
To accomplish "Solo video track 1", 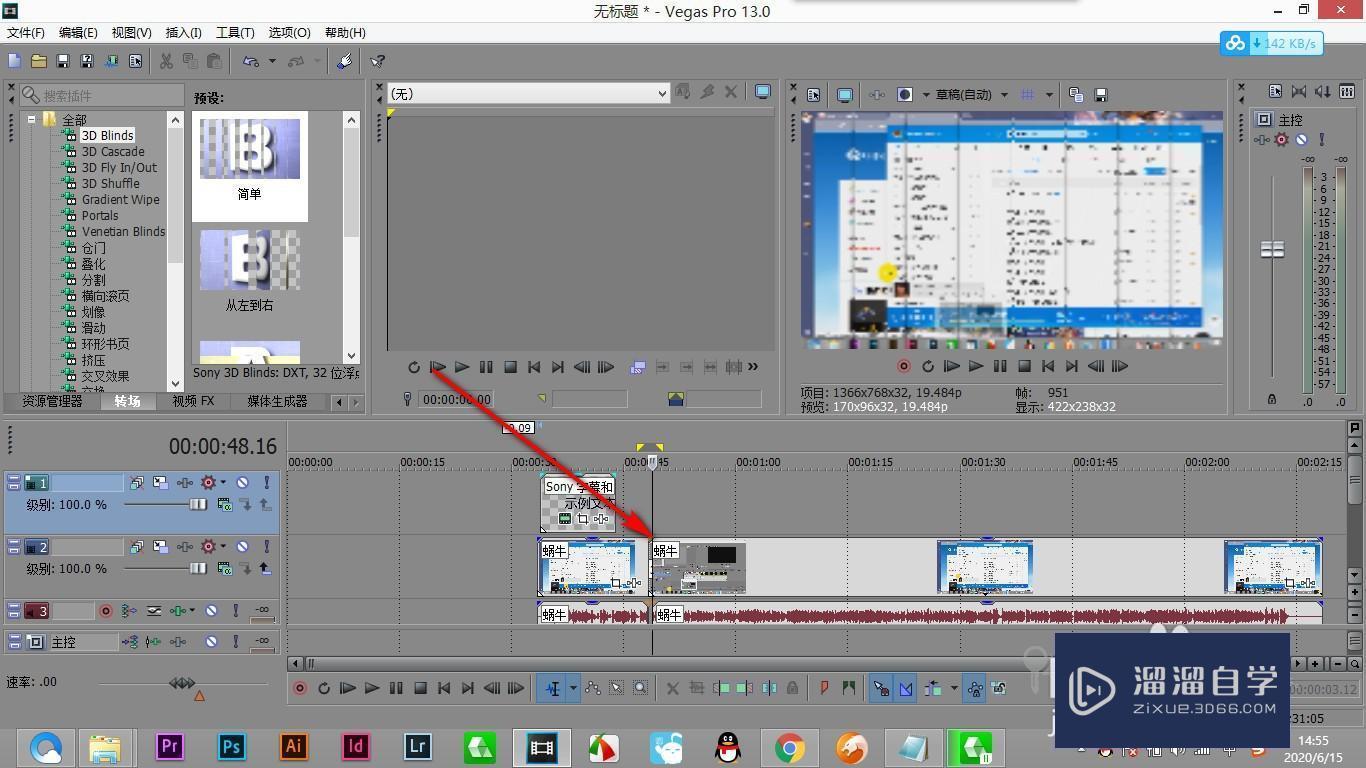I will (266, 483).
